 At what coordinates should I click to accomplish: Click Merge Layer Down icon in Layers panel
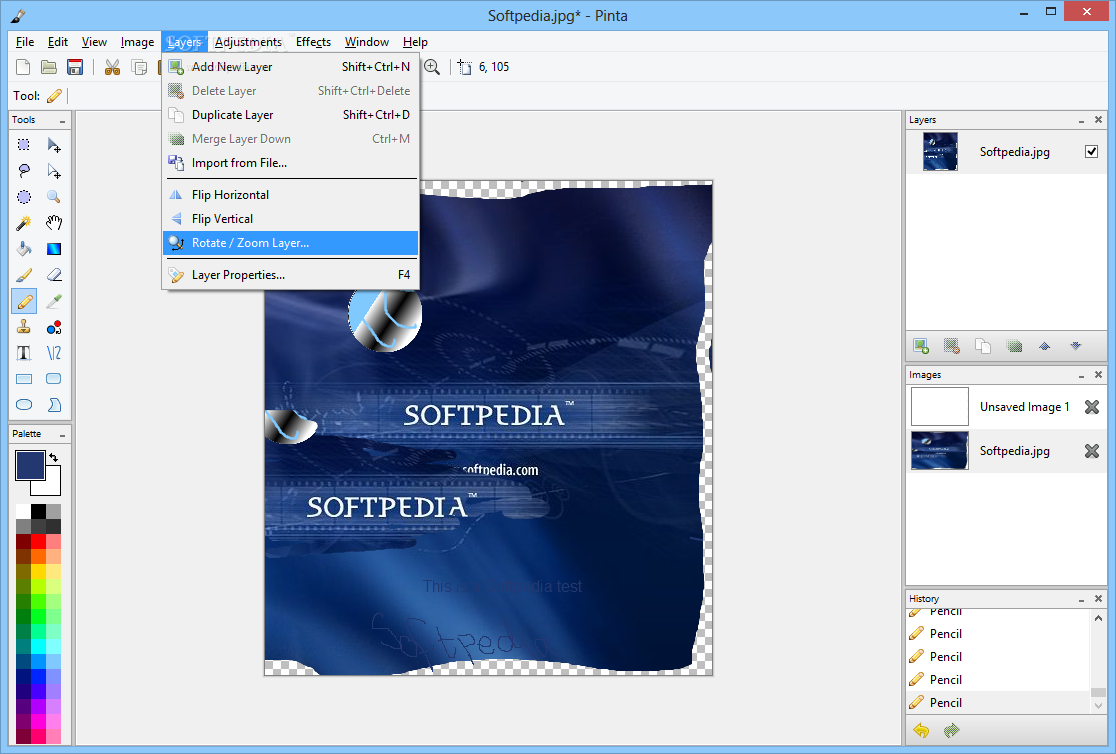coord(1014,346)
